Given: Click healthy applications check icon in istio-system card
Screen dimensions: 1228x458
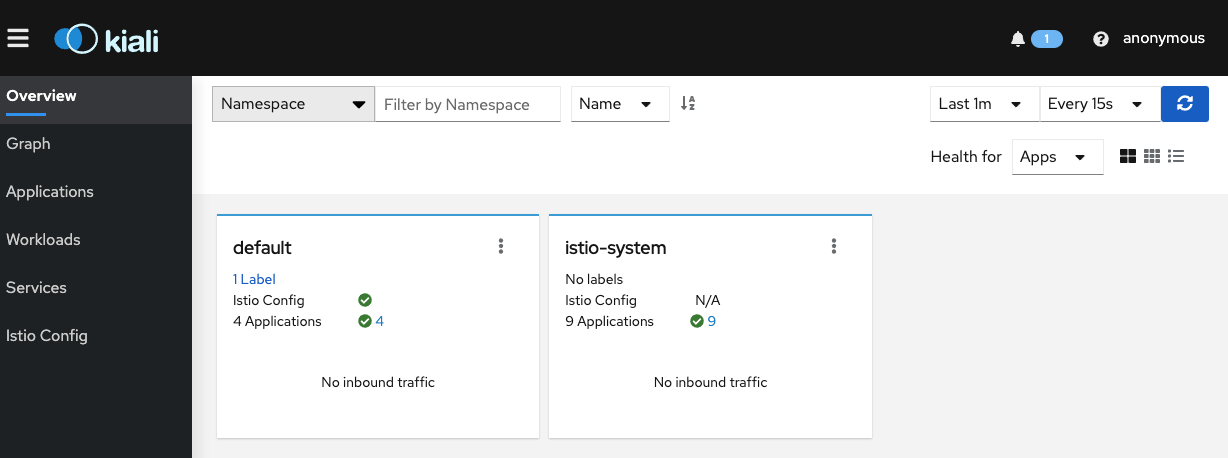Looking at the screenshot, I should tap(697, 321).
